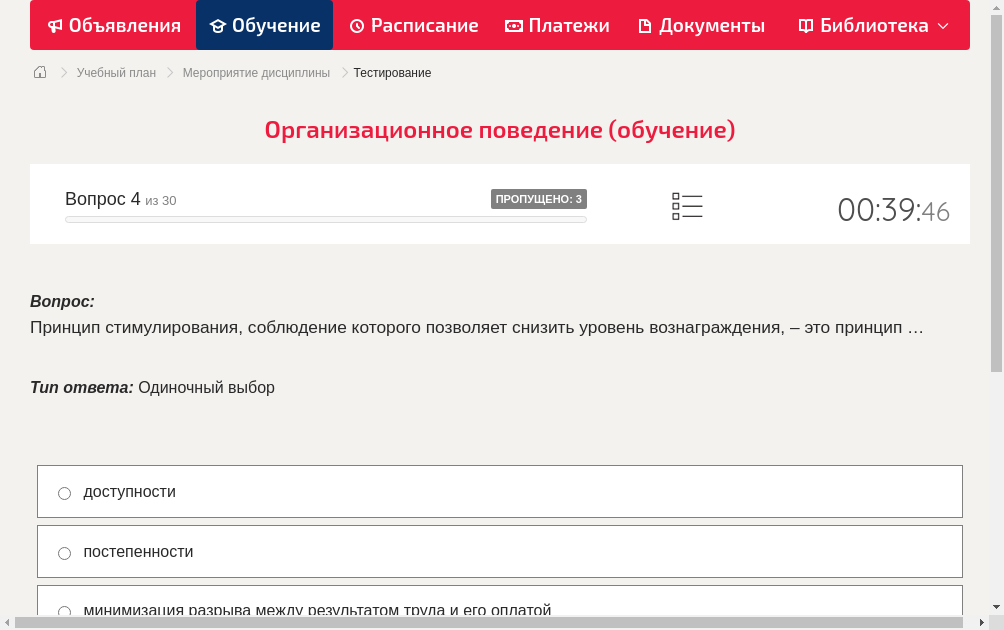1004x630 pixels.
Task: Select the graduation cap Обучение icon
Action: pyautogui.click(x=219, y=25)
